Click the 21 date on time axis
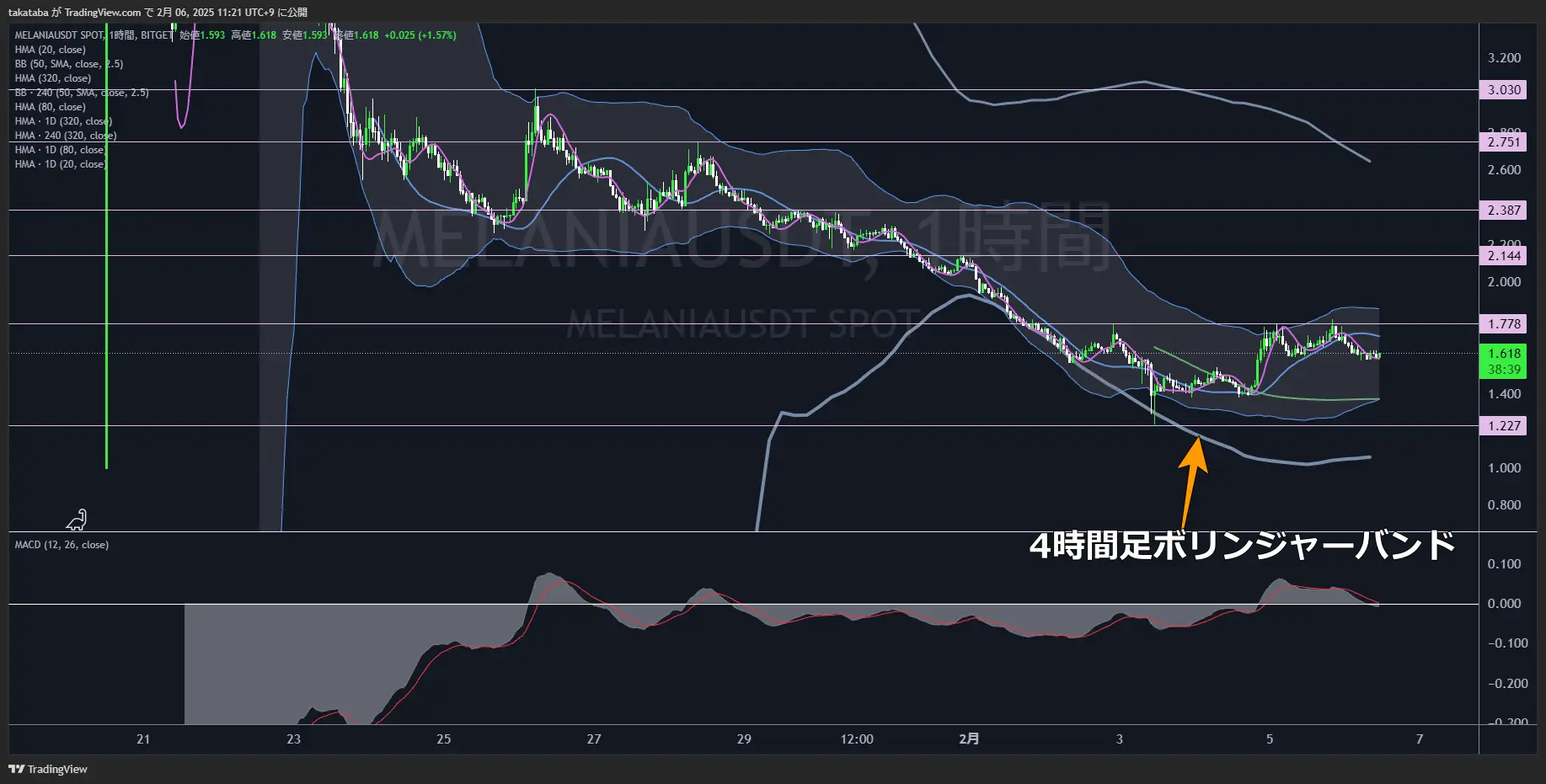 coord(143,739)
